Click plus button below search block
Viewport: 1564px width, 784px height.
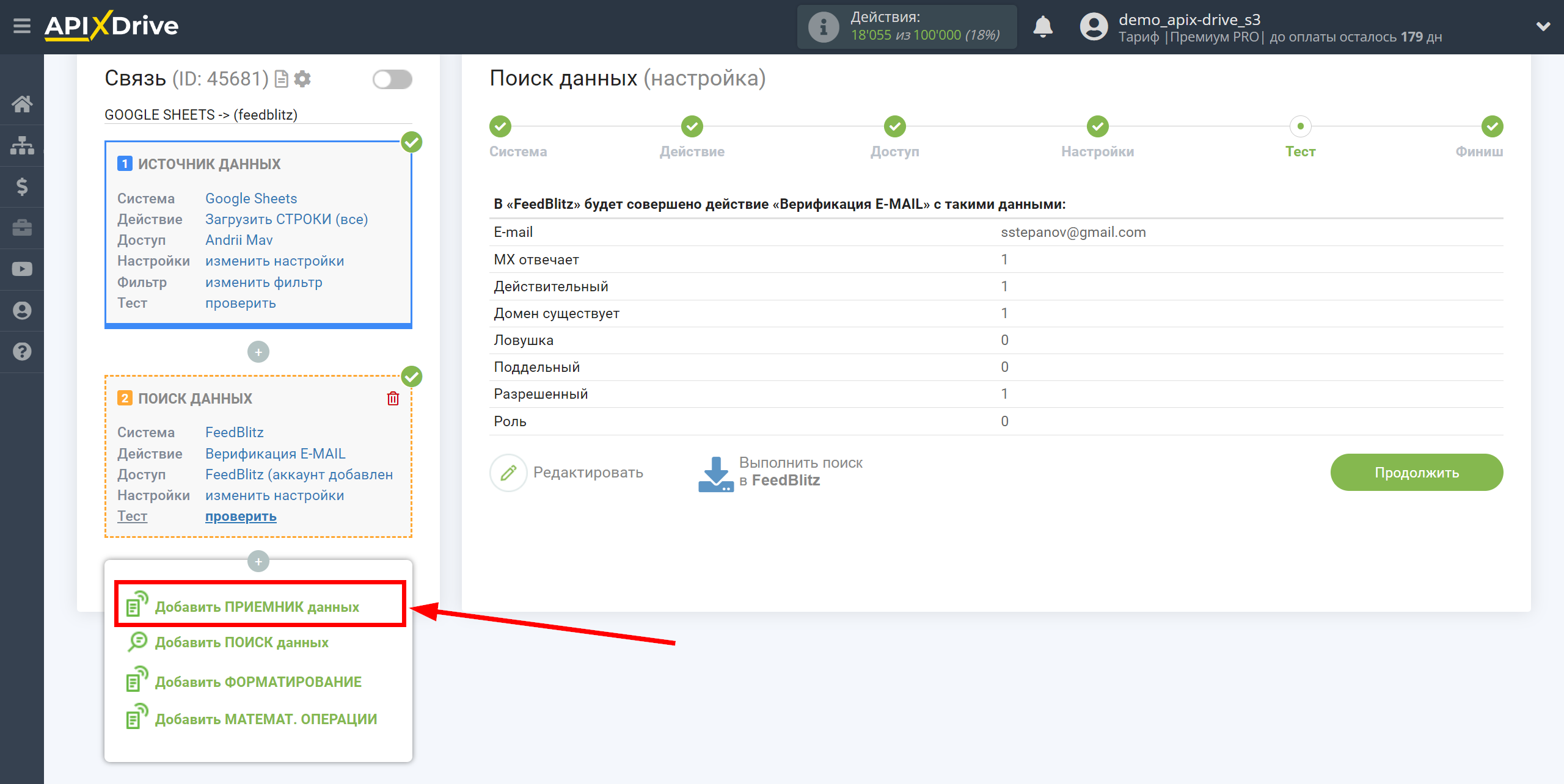(258, 561)
